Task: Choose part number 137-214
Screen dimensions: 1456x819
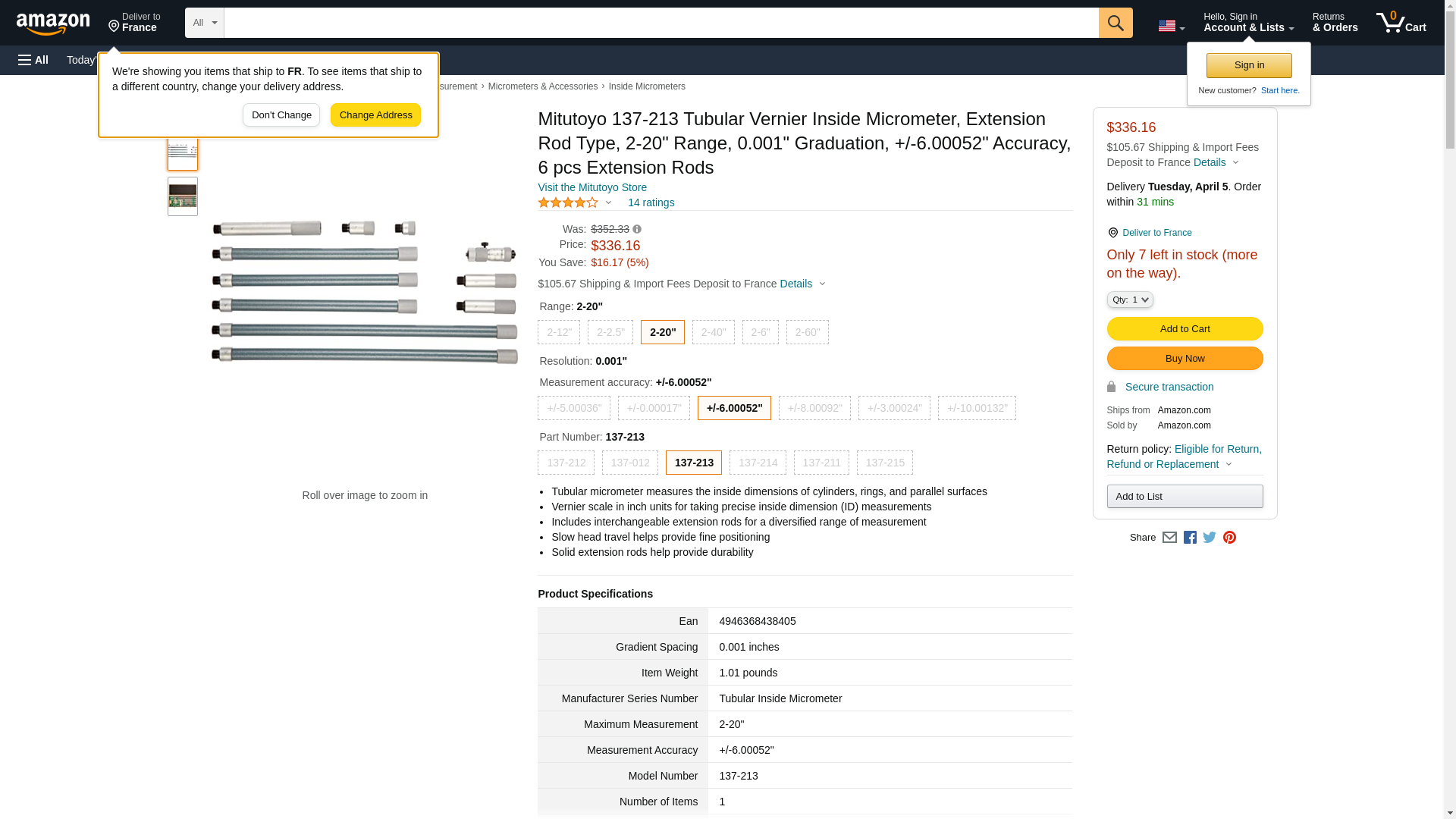Action: 757,463
